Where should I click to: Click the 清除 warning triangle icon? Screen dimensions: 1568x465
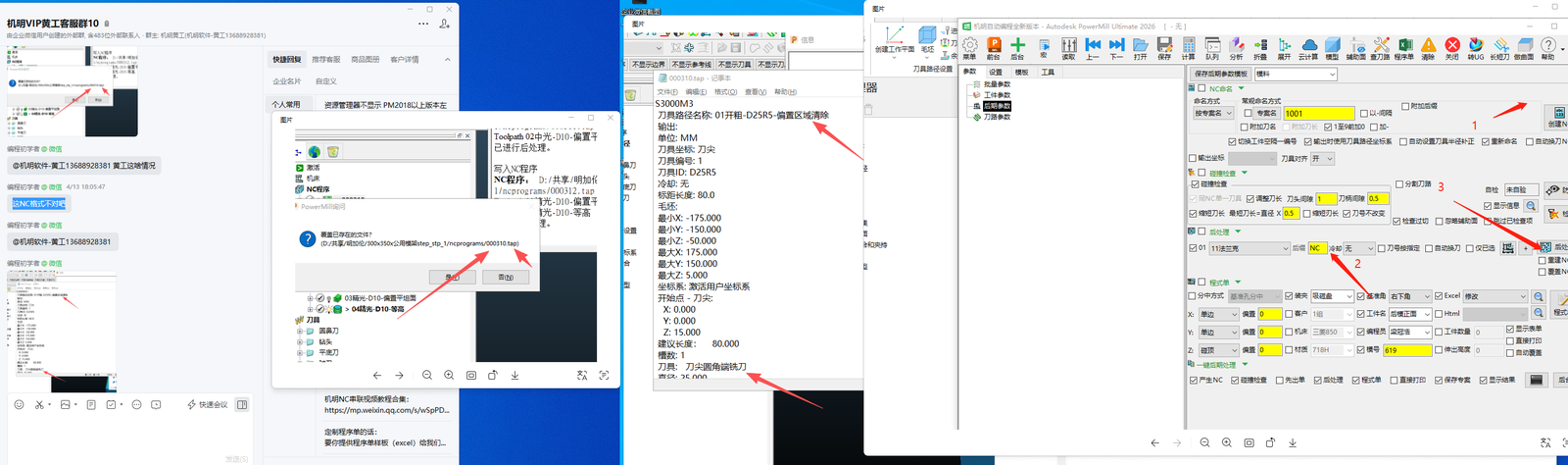pos(1428,48)
